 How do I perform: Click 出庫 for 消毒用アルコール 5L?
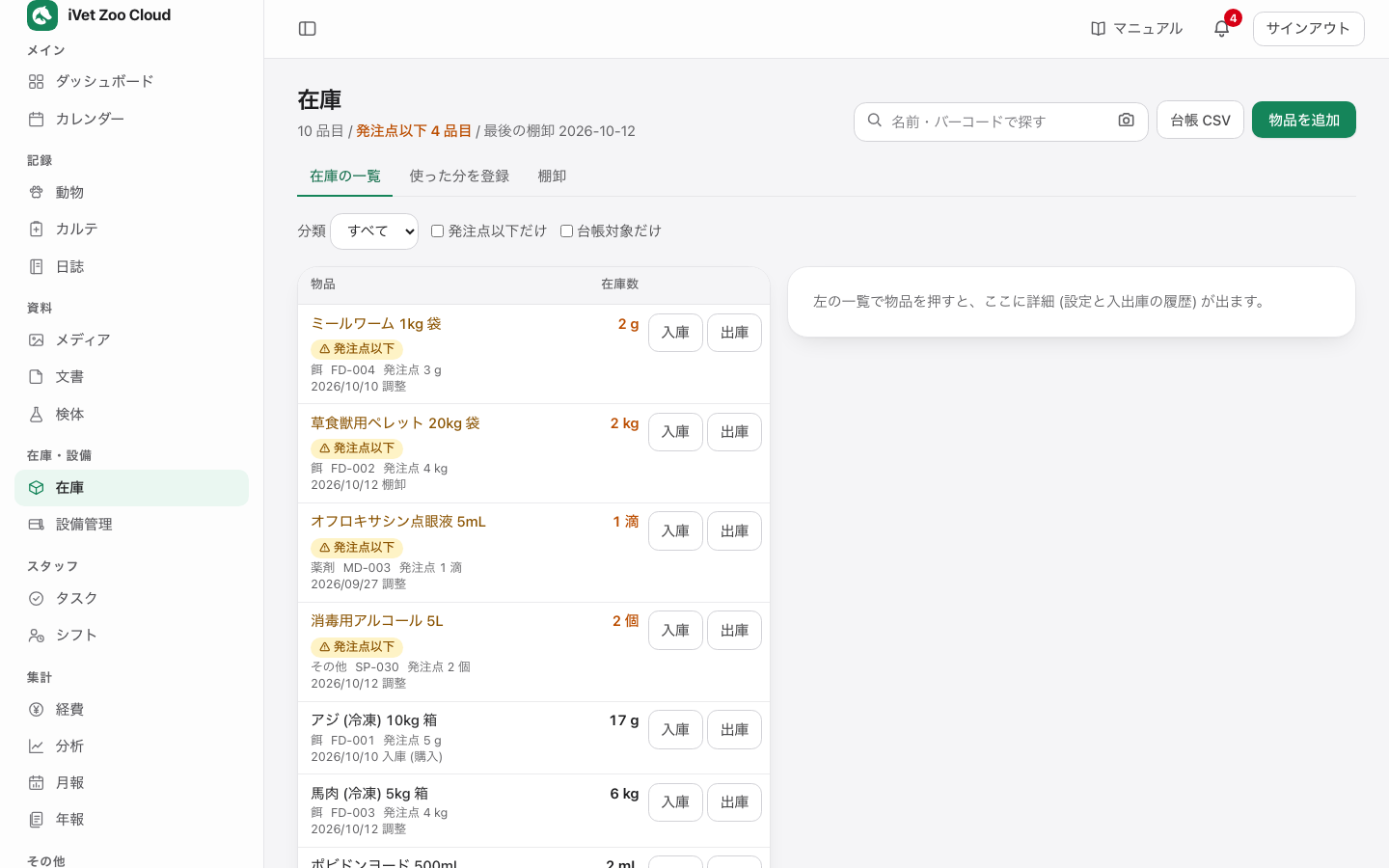pyautogui.click(x=734, y=631)
